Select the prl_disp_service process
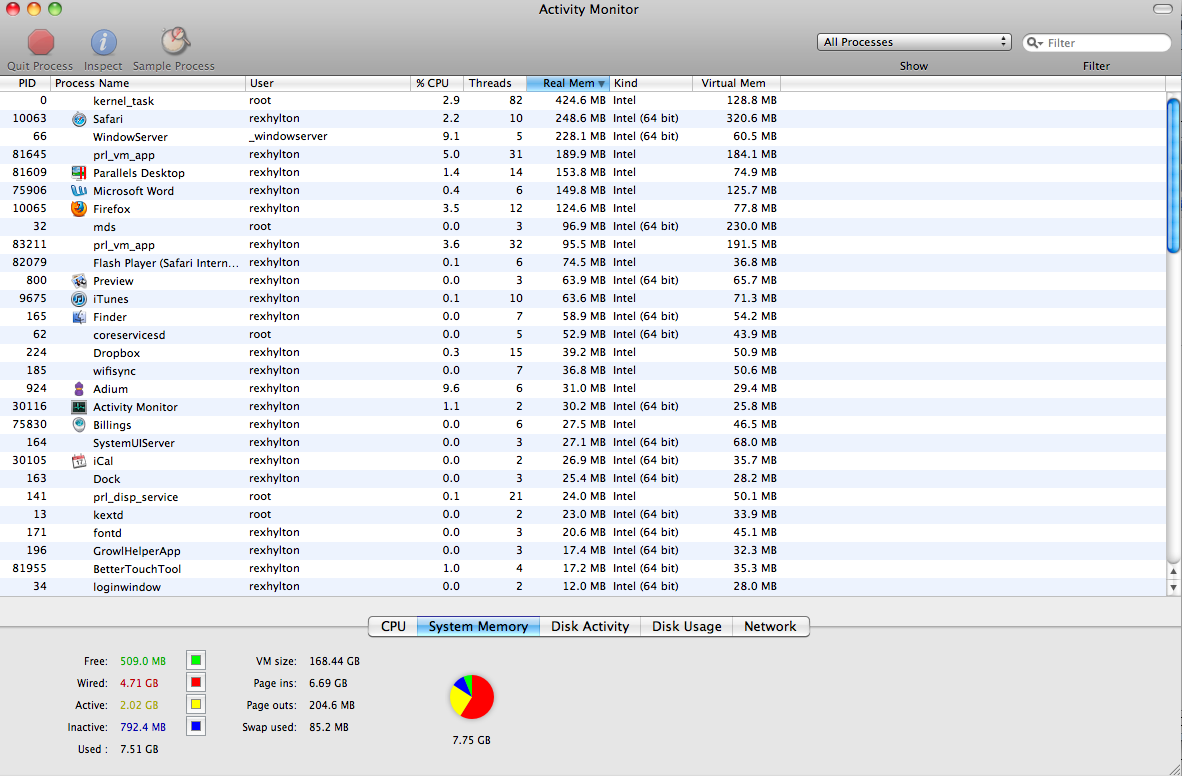This screenshot has width=1182, height=776. coord(583,496)
